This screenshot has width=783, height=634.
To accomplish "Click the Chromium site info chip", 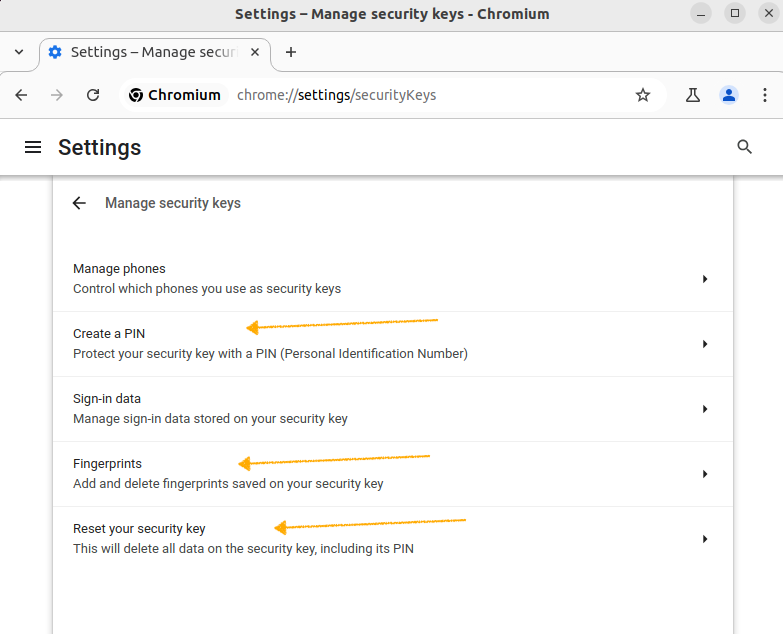I will (x=174, y=95).
